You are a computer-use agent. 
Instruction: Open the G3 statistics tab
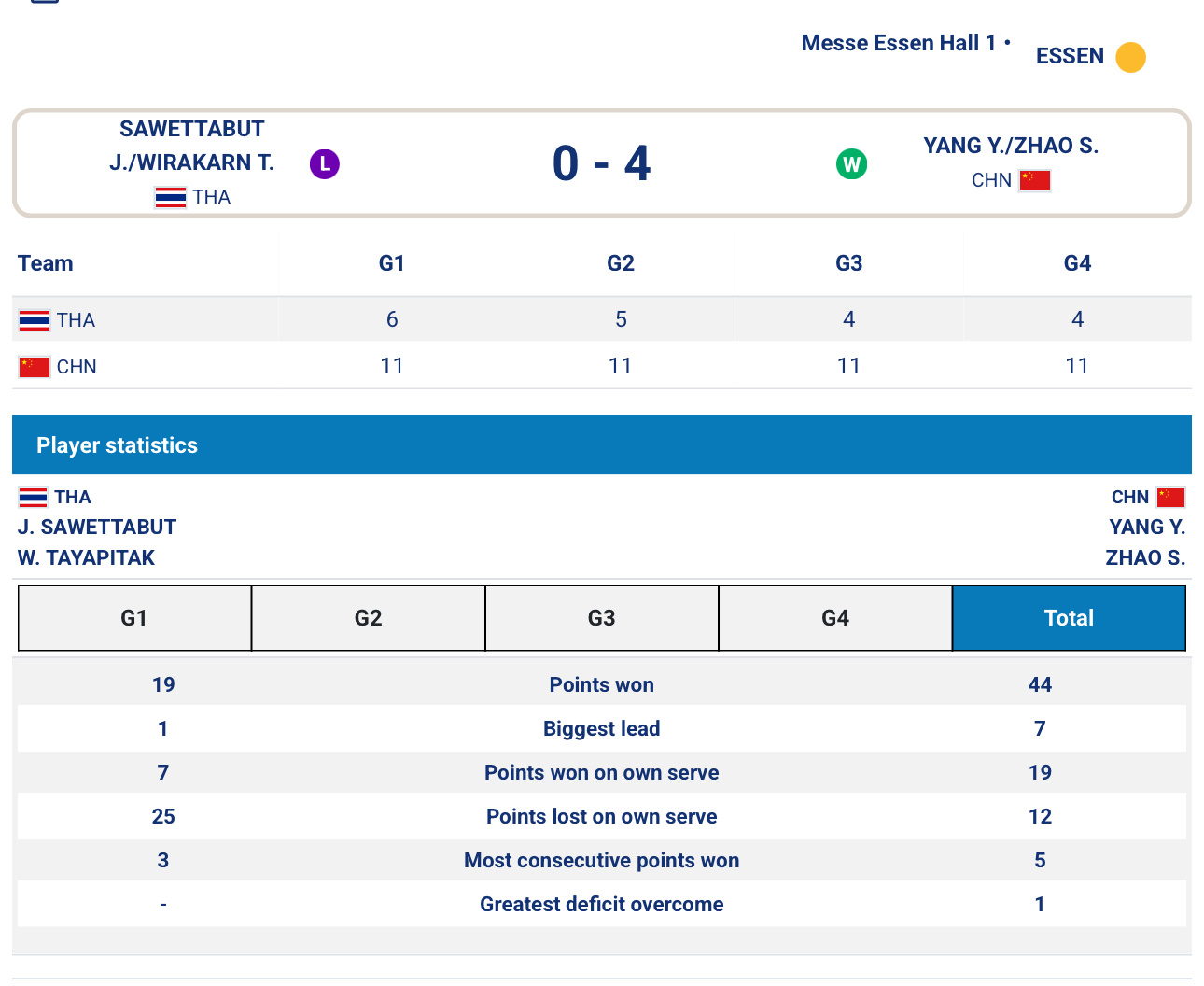pos(601,618)
